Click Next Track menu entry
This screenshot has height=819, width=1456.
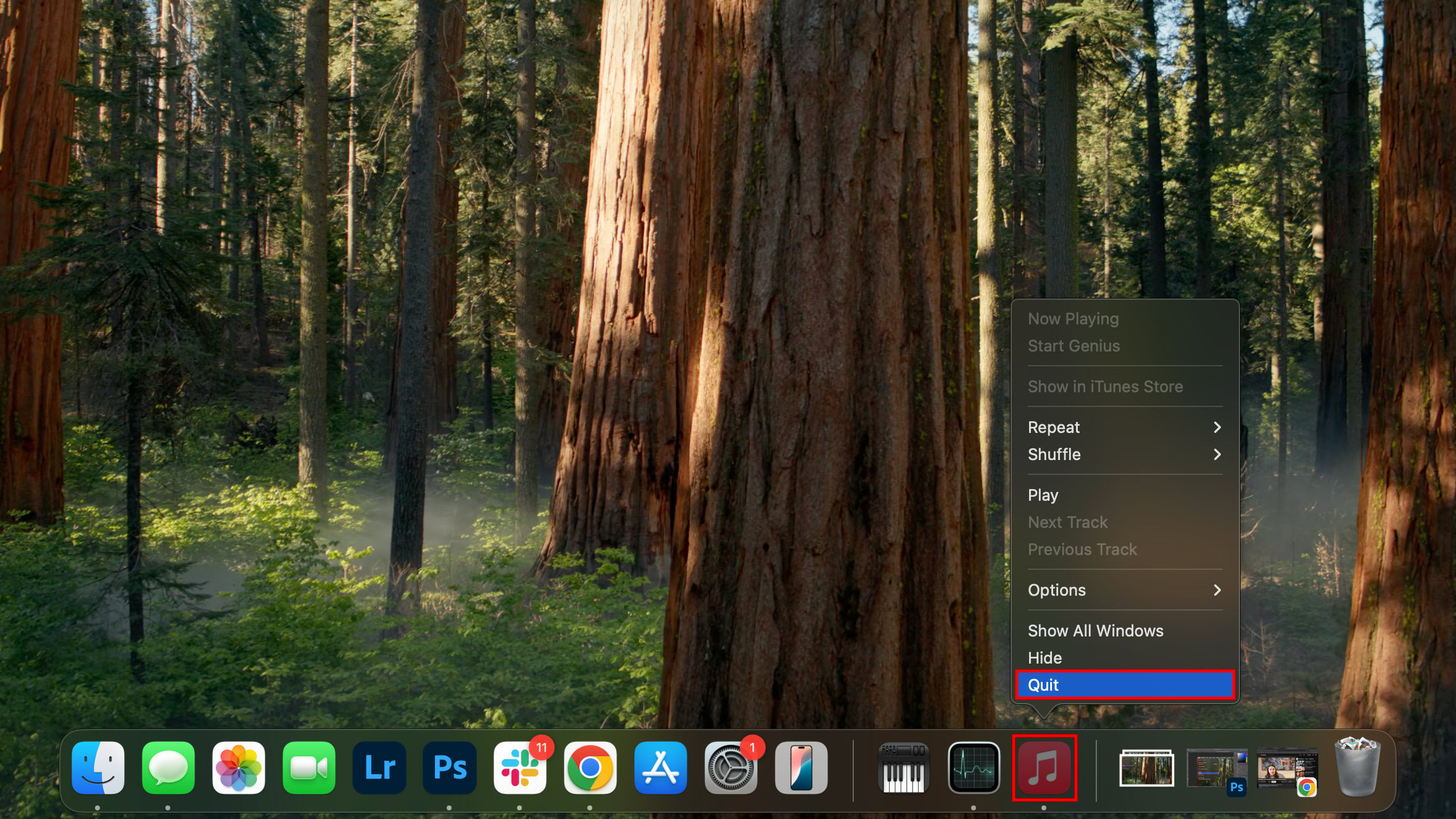tap(1125, 522)
